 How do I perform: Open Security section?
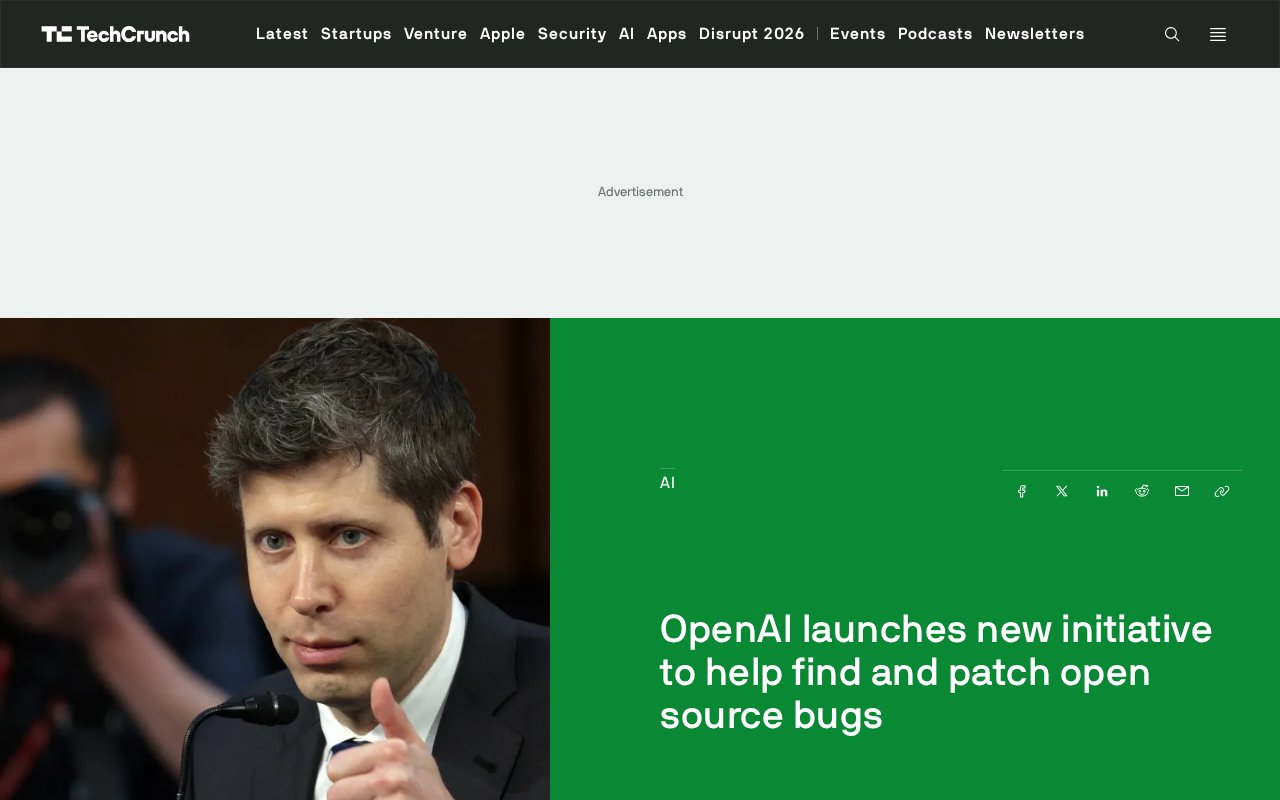click(x=572, y=34)
